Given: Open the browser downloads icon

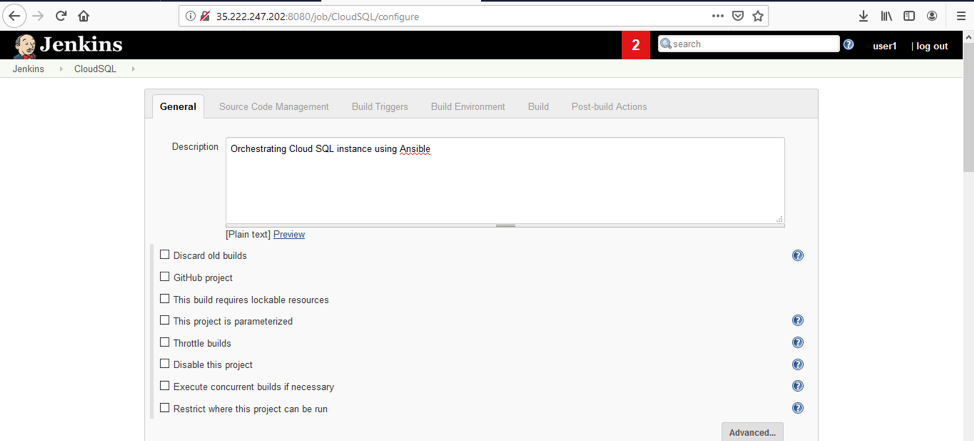Looking at the screenshot, I should [x=863, y=16].
